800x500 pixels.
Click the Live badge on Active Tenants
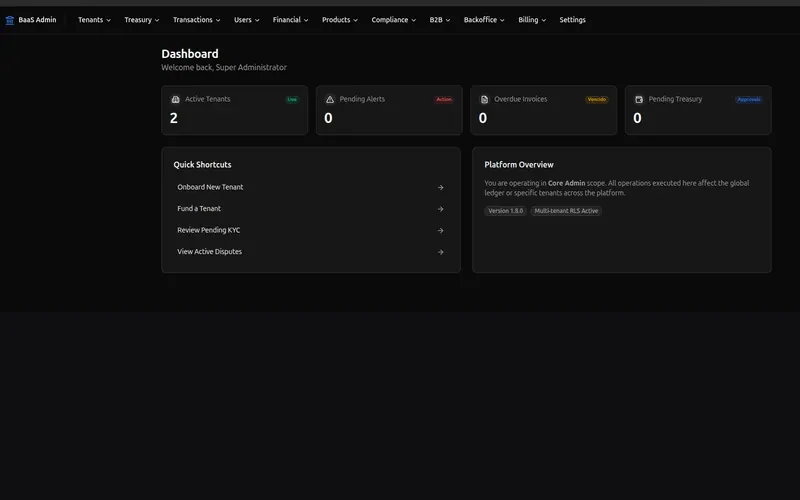click(x=292, y=99)
